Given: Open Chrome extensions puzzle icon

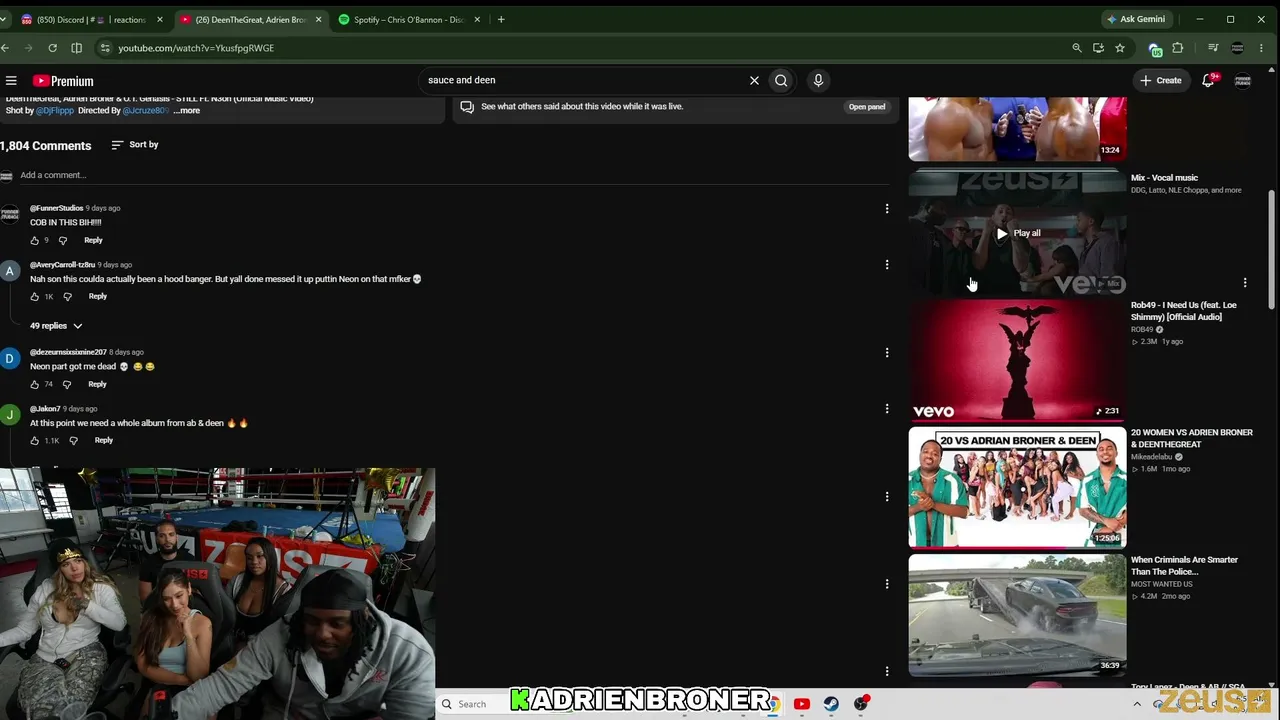Looking at the screenshot, I should [1178, 48].
